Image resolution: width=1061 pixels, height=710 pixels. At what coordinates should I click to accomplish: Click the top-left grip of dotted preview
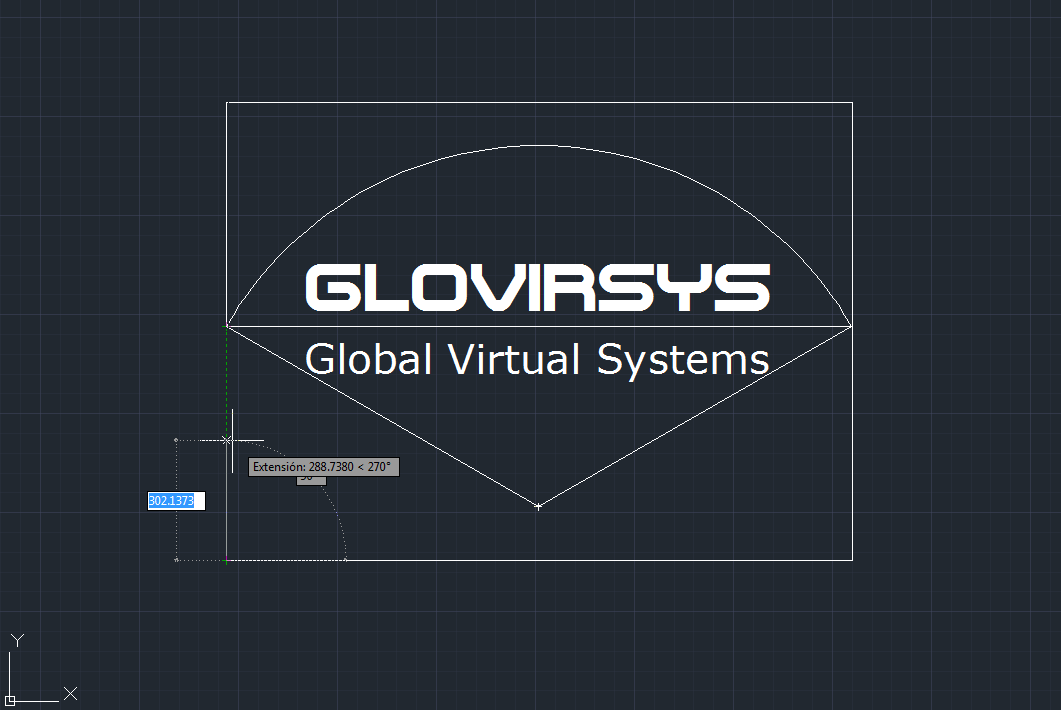click(x=176, y=439)
